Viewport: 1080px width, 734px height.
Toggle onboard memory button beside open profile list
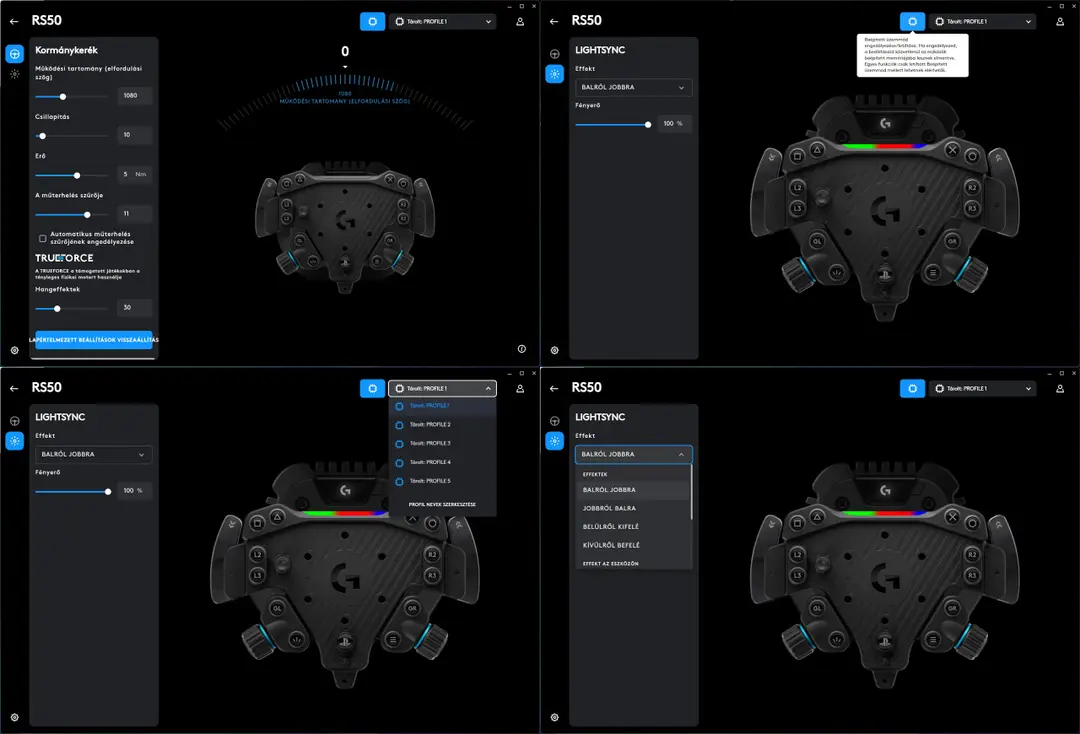[x=373, y=388]
